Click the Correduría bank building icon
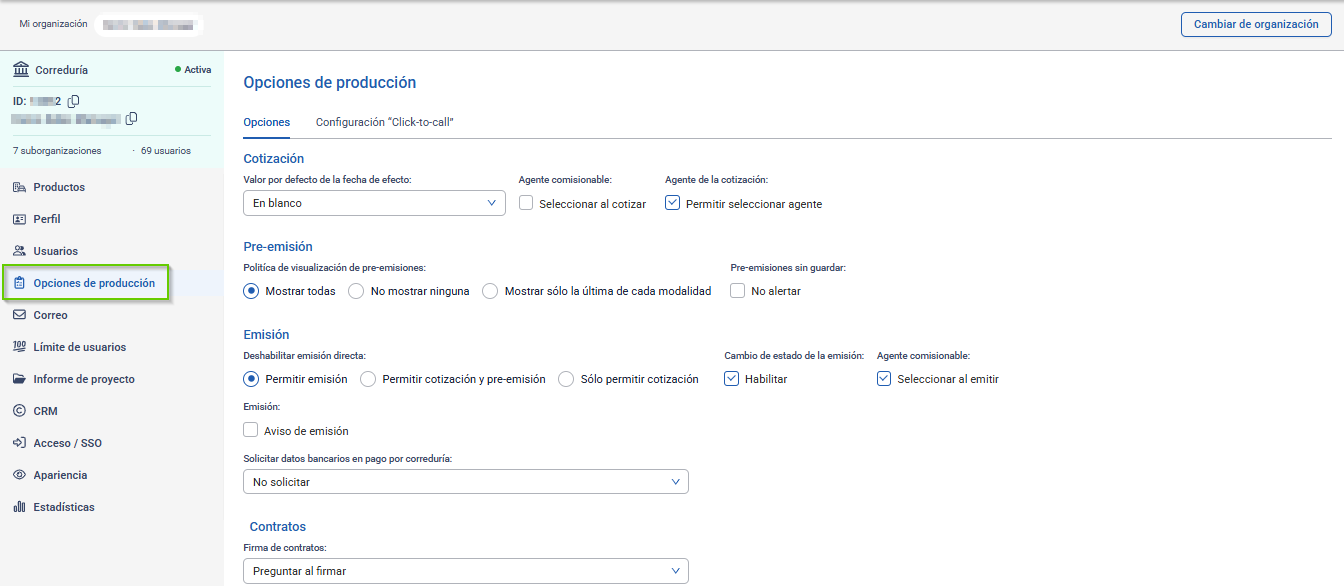This screenshot has height=586, width=1344. [20, 70]
